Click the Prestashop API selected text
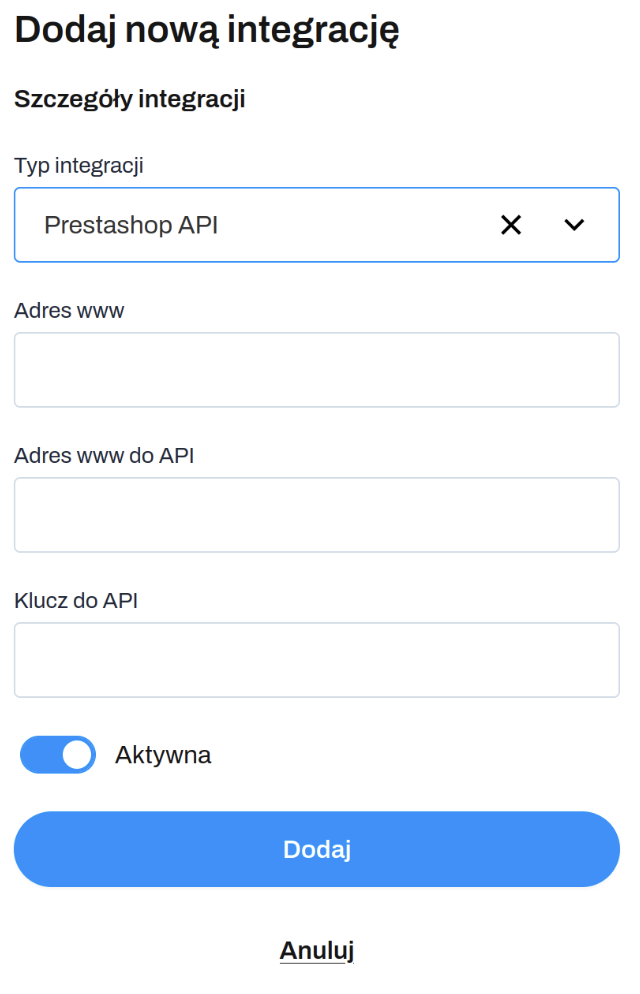This screenshot has width=640, height=994. point(131,225)
